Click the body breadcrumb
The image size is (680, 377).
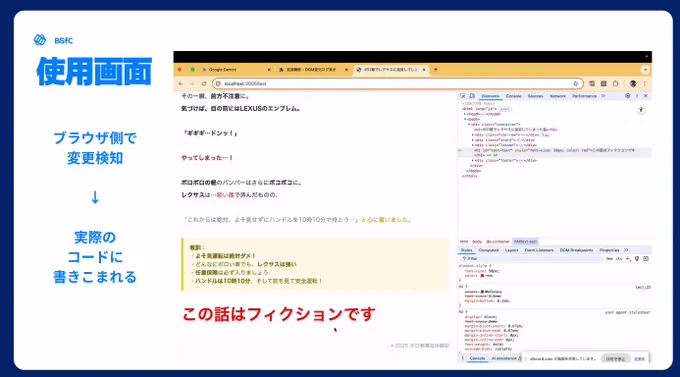coord(477,242)
